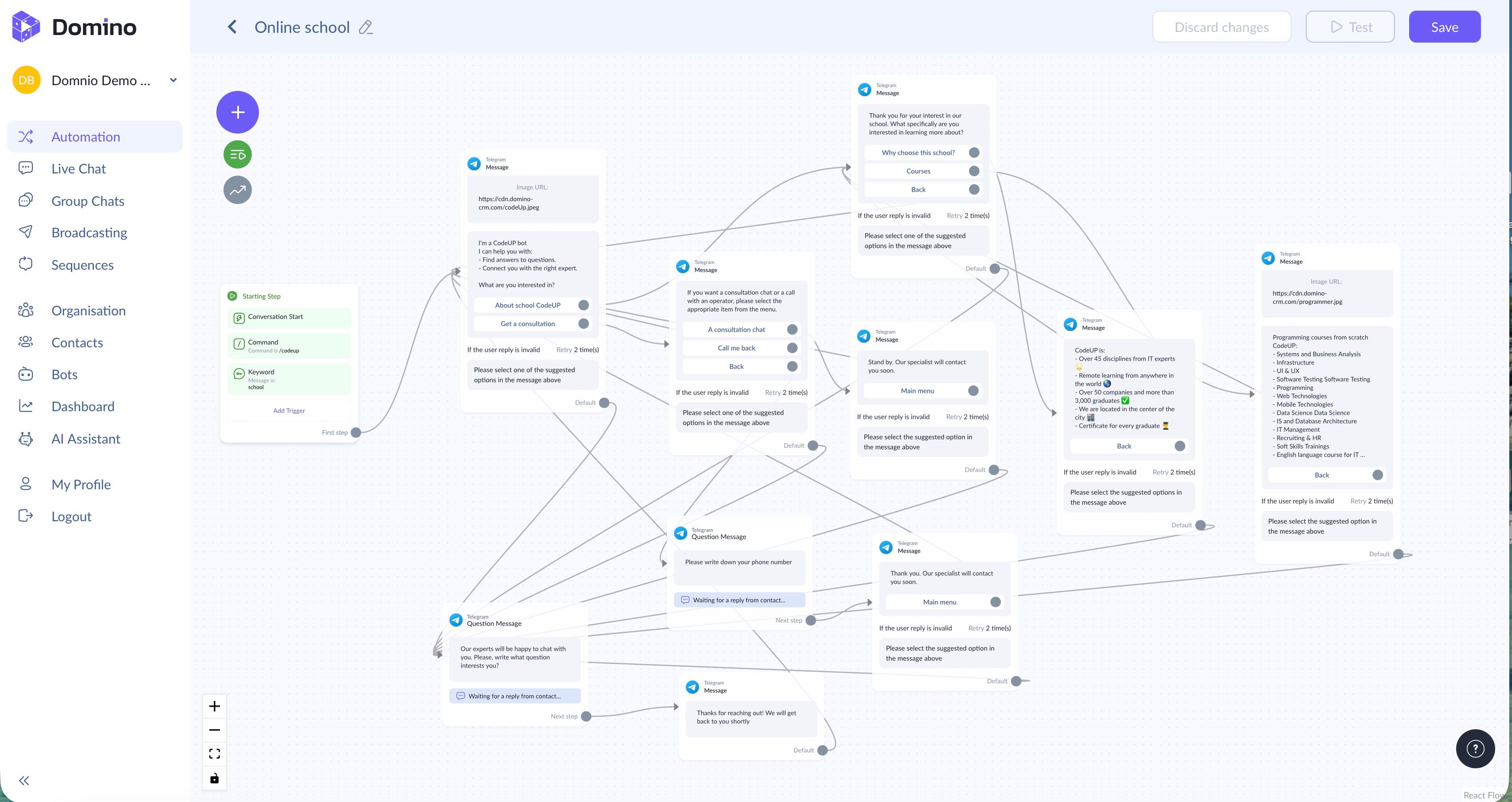The width and height of the screenshot is (1512, 802).
Task: Select the Keyword trigger in Starting Step
Action: [289, 379]
